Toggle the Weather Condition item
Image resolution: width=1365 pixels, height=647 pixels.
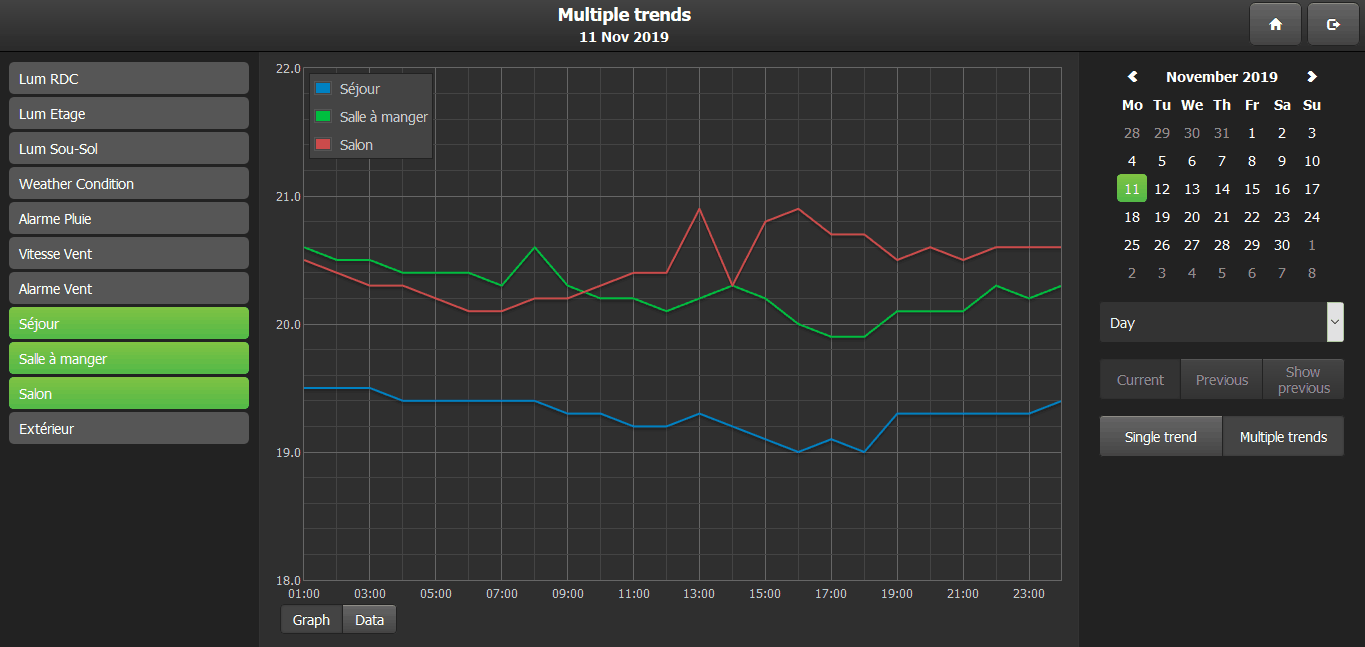point(129,184)
